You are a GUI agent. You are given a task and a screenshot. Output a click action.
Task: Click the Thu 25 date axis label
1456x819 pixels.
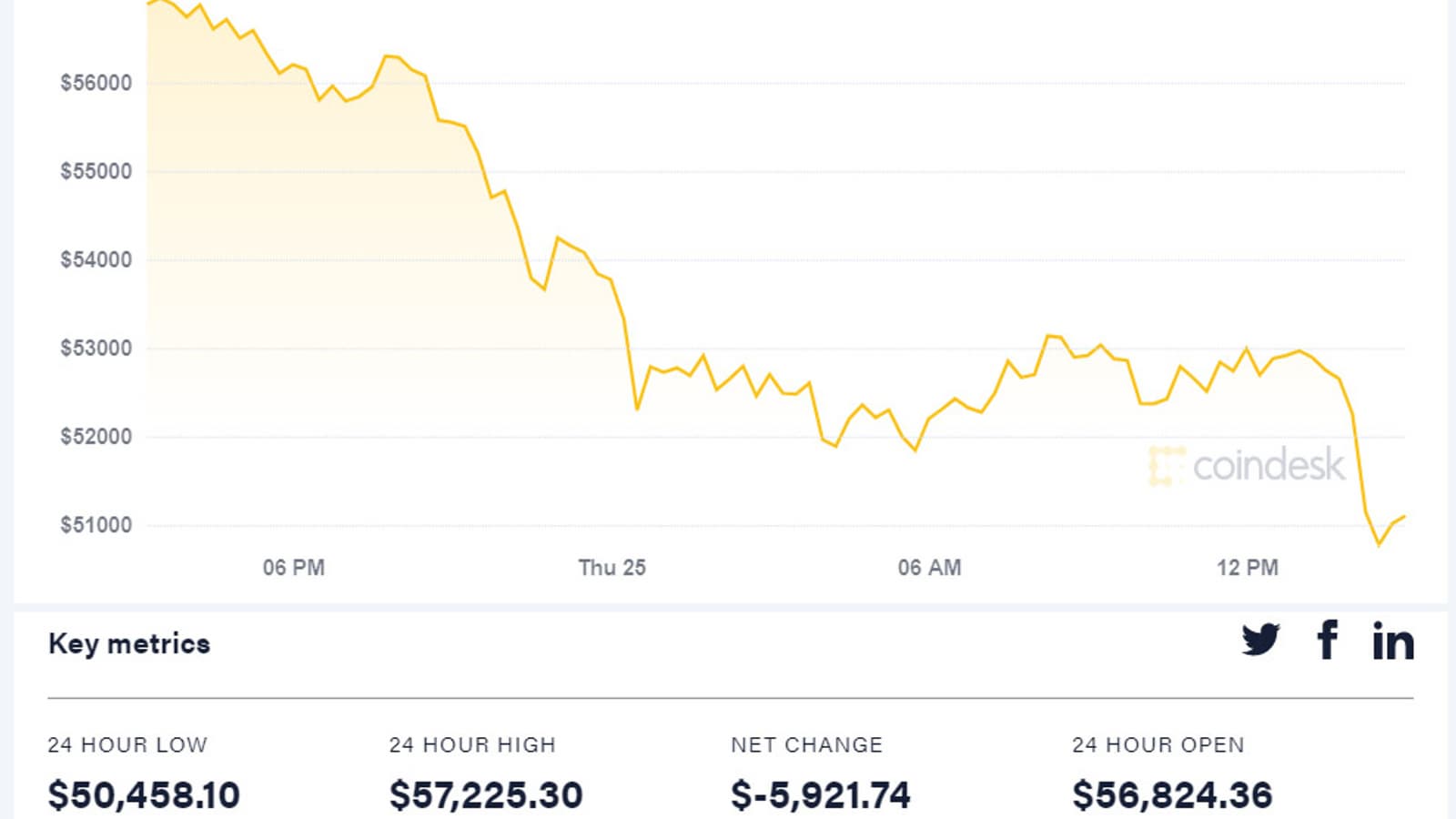[612, 568]
